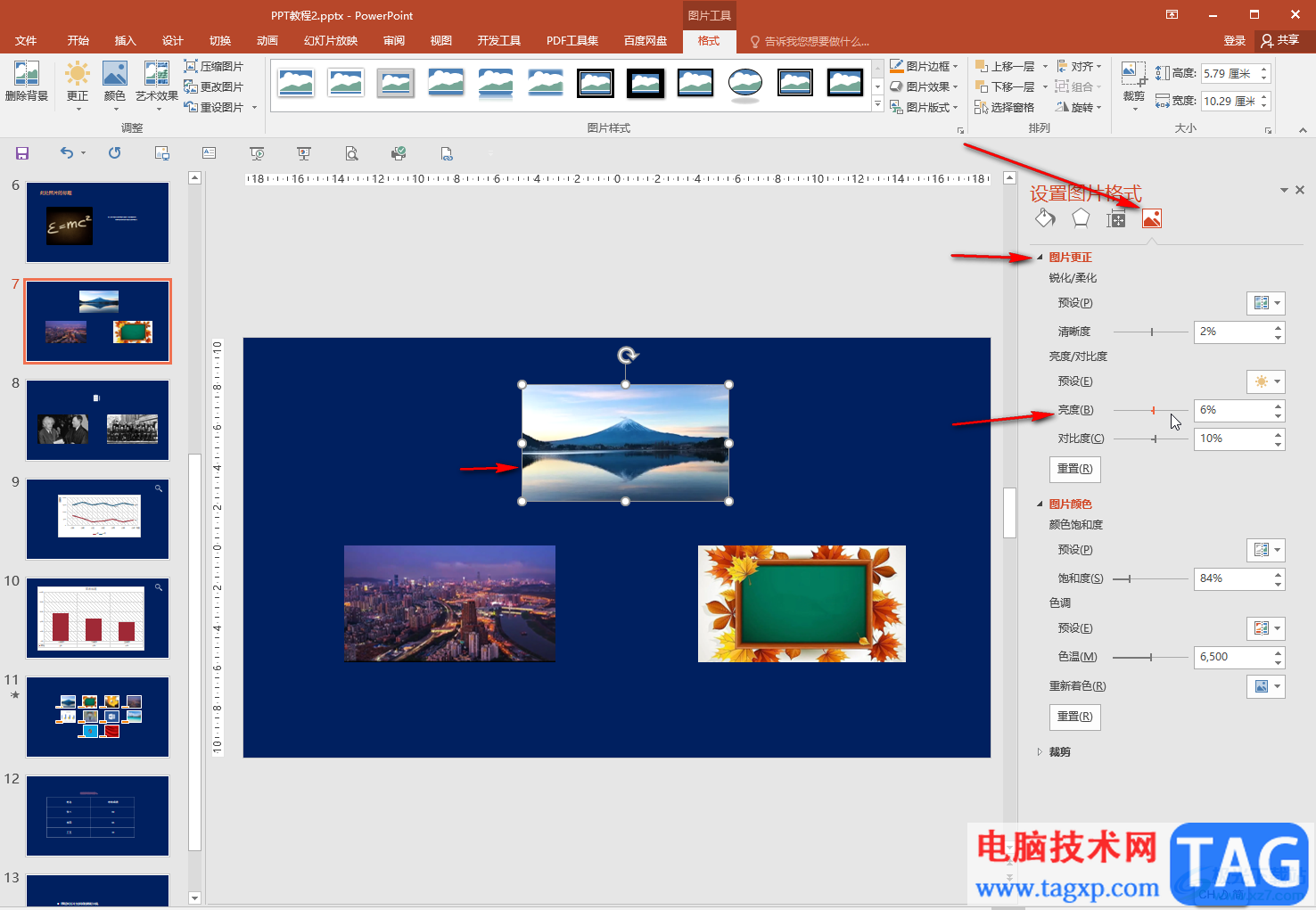Click the Sign in (登录) link
1316x910 pixels.
1235,41
